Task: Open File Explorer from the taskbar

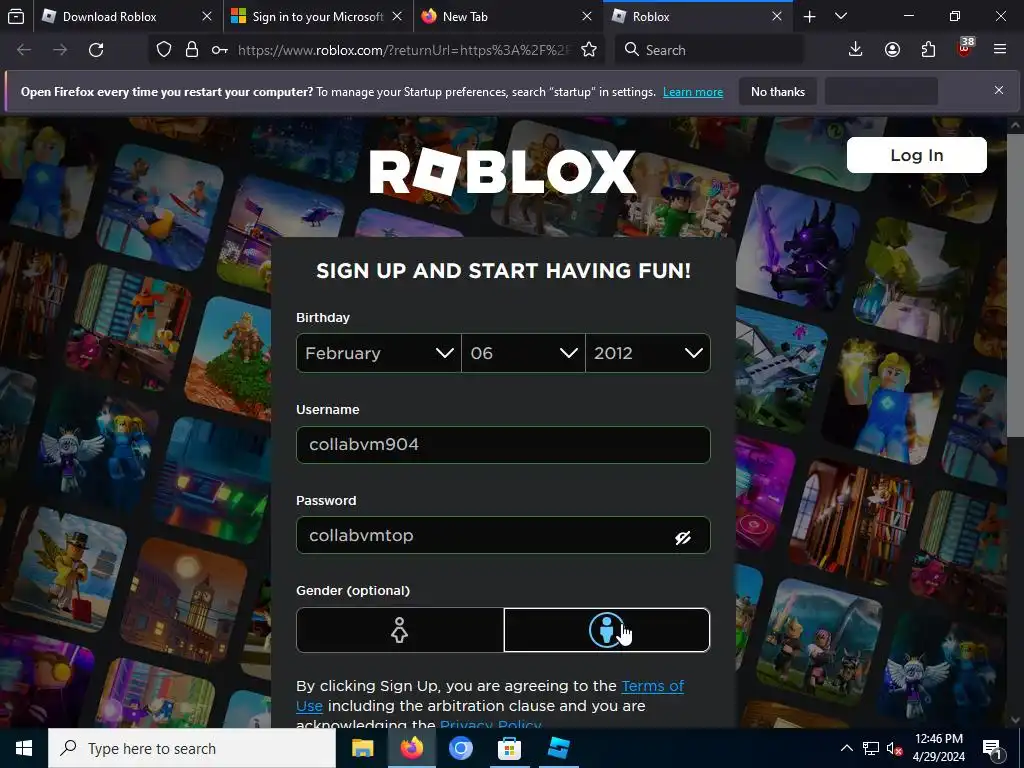Action: pyautogui.click(x=362, y=748)
